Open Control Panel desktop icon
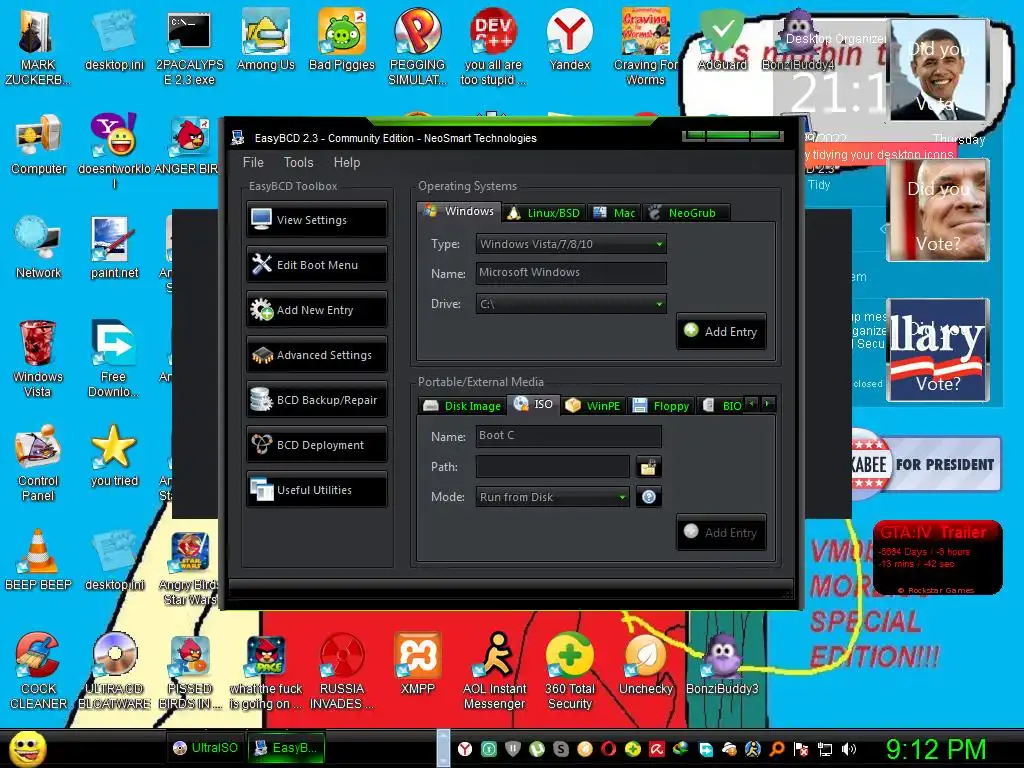1024x768 pixels. click(x=38, y=463)
